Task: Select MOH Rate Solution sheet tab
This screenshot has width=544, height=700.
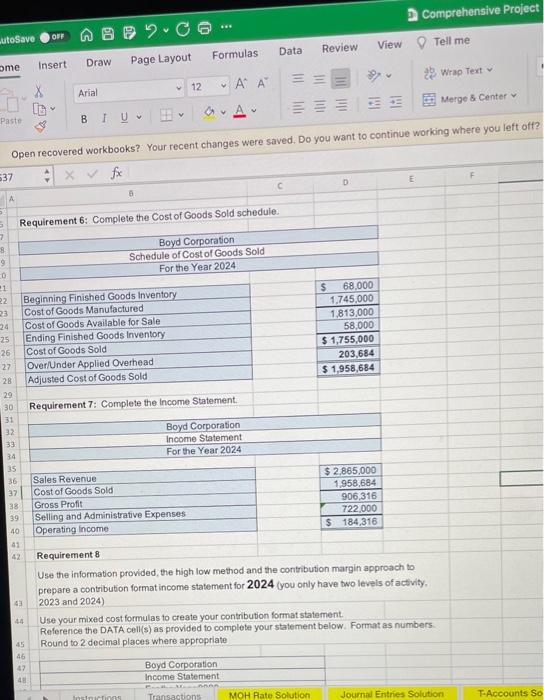Action: coord(269,695)
